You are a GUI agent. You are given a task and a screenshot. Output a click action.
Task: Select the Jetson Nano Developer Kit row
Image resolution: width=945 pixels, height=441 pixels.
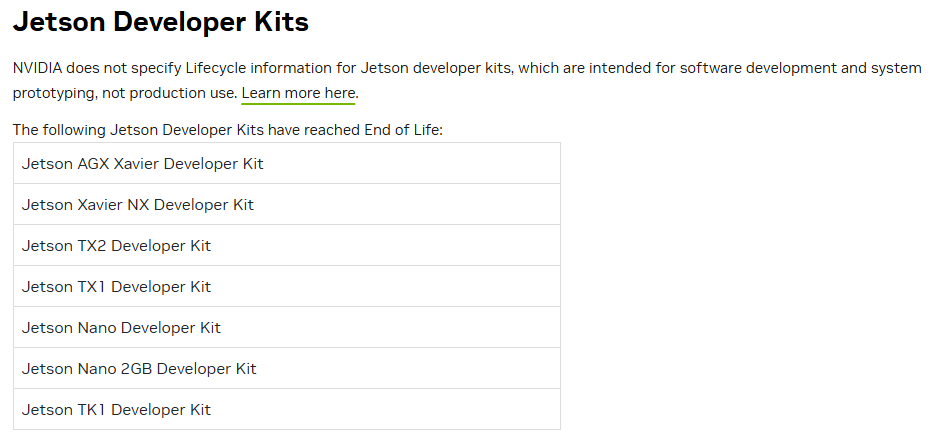tap(287, 327)
